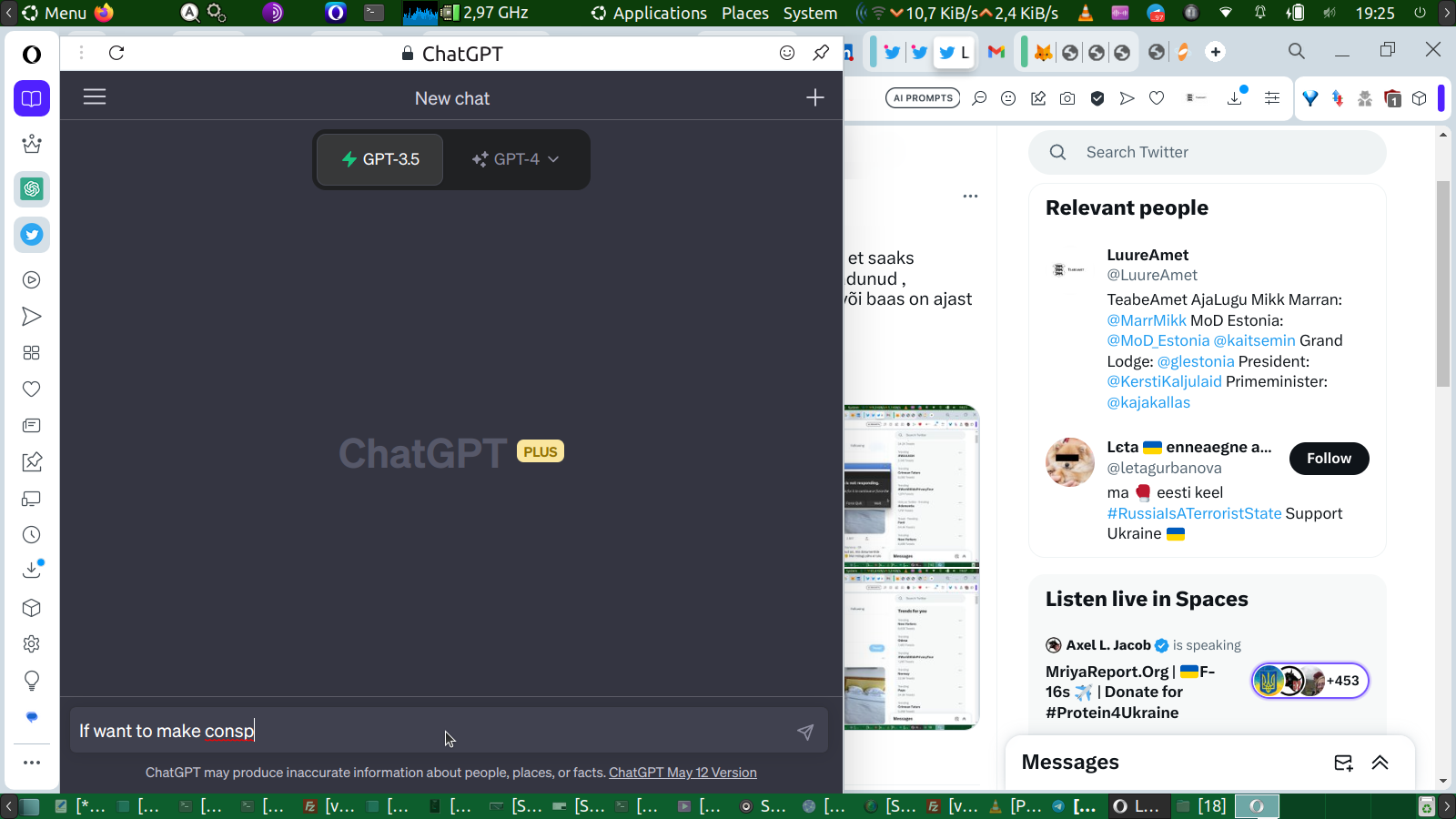
Task: Open the ChatGPT panel in Opera sidebar
Action: point(32,189)
